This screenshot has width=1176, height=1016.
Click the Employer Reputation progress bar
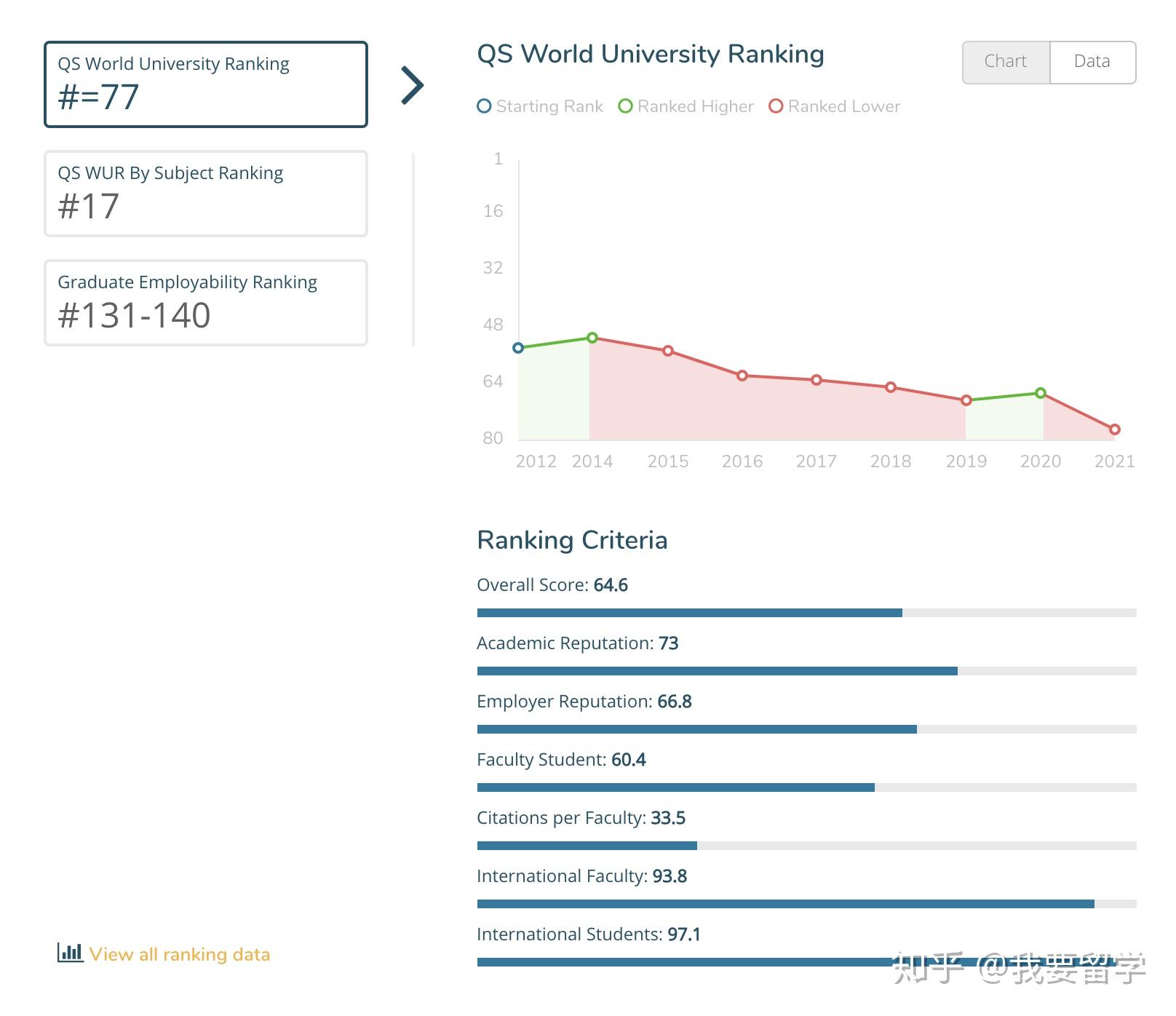[x=806, y=729]
